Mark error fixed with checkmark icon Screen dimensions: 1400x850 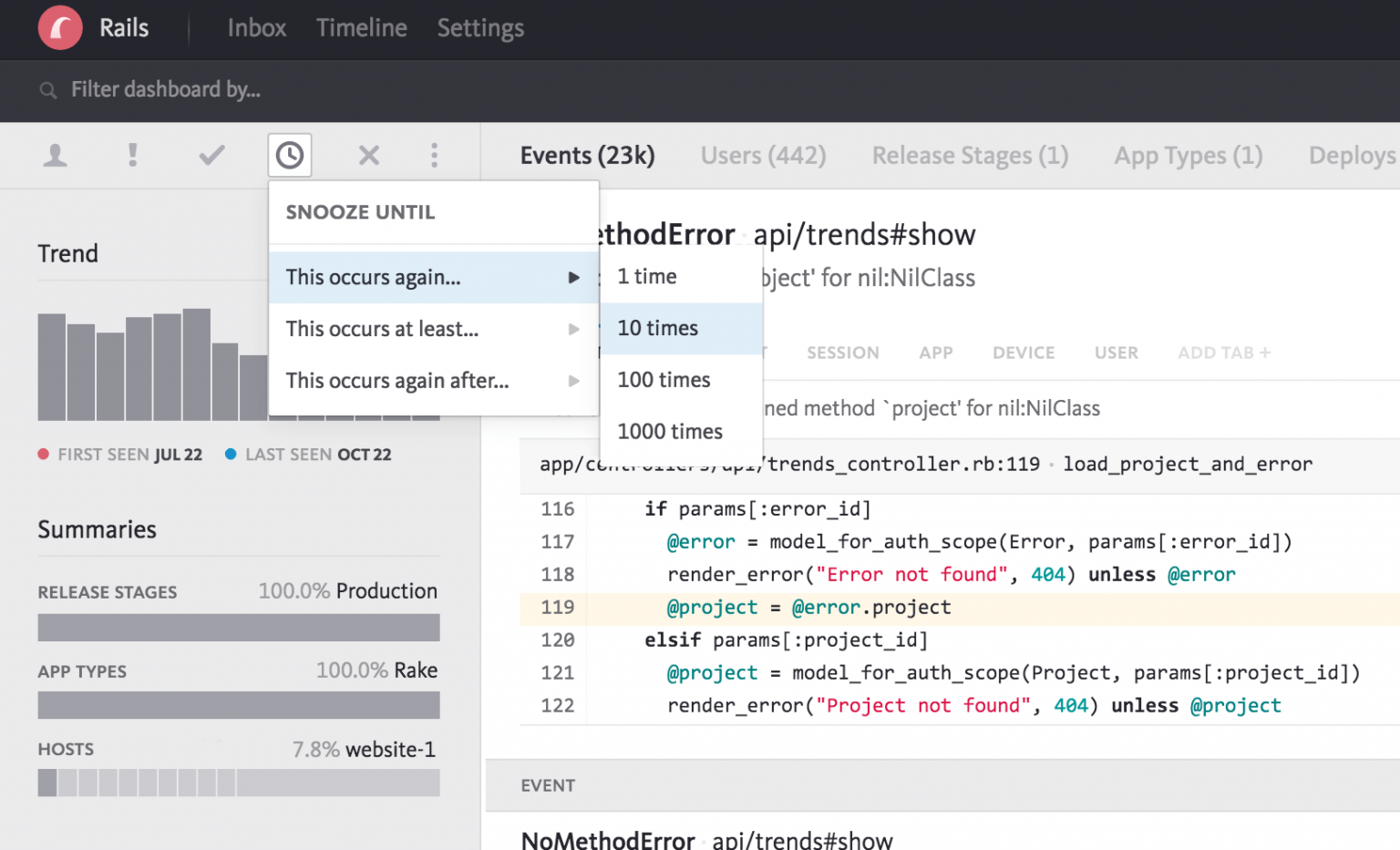coord(211,156)
